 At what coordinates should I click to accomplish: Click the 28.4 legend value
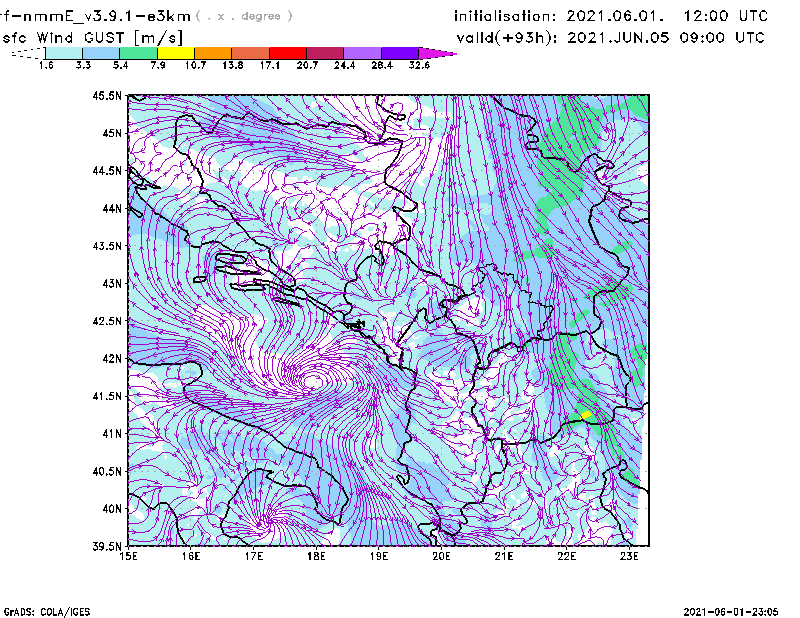click(x=382, y=65)
